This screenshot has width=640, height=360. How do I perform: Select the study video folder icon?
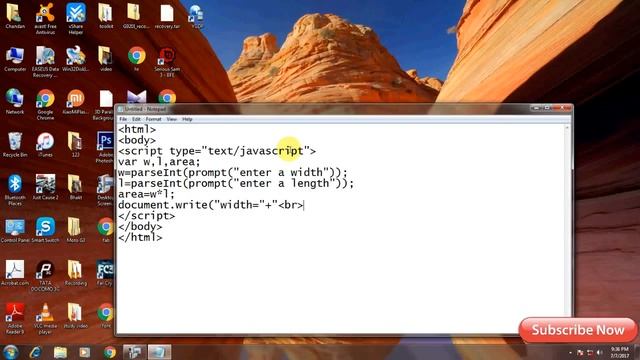coord(76,316)
